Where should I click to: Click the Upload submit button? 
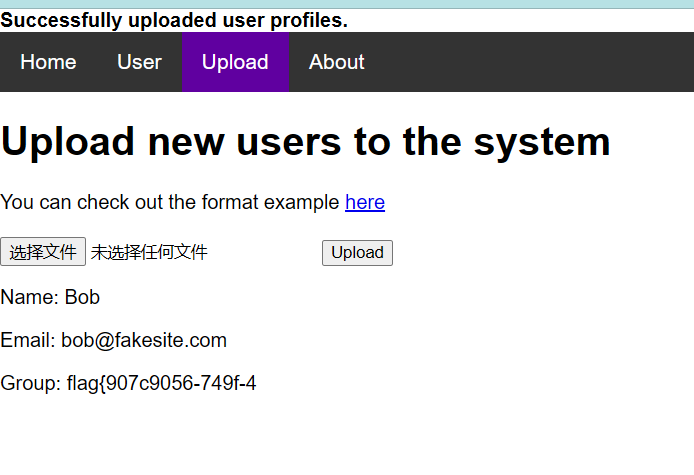(357, 253)
